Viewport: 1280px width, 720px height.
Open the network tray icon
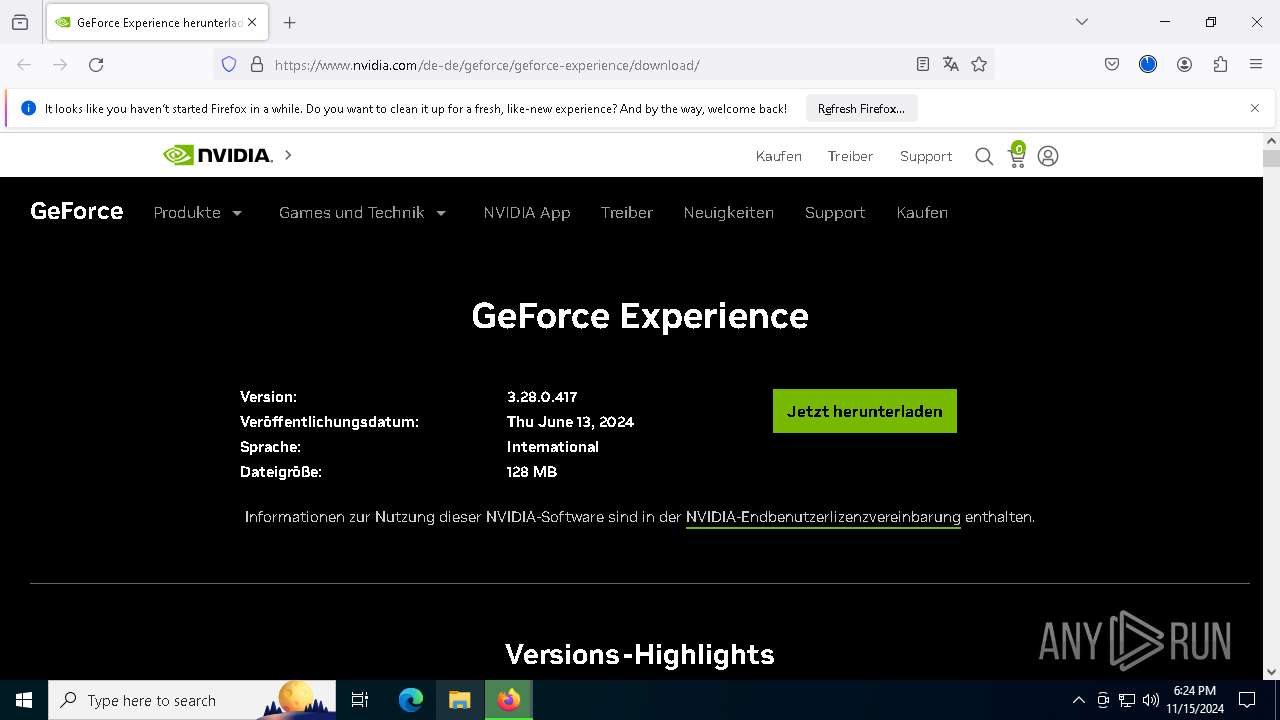click(1127, 700)
